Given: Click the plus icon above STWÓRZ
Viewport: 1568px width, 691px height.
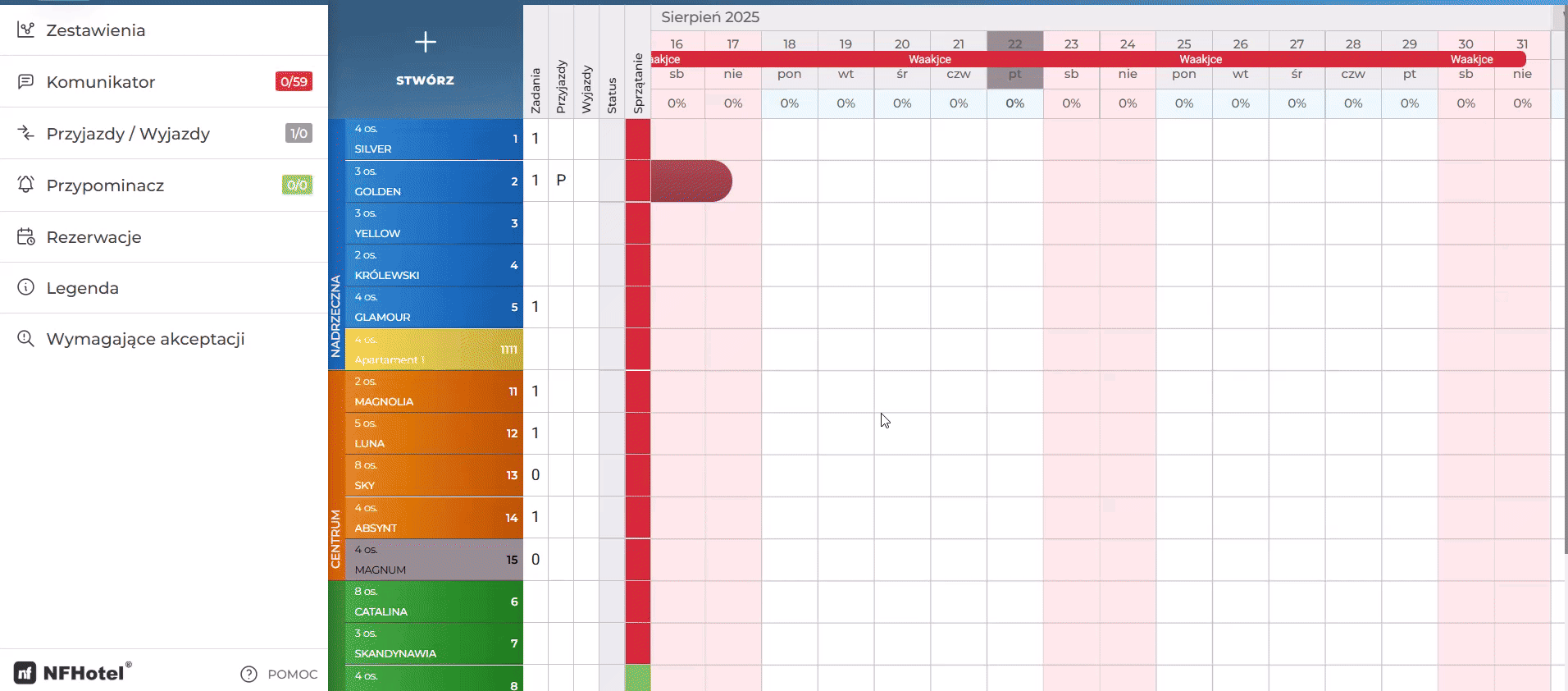Looking at the screenshot, I should (x=425, y=42).
